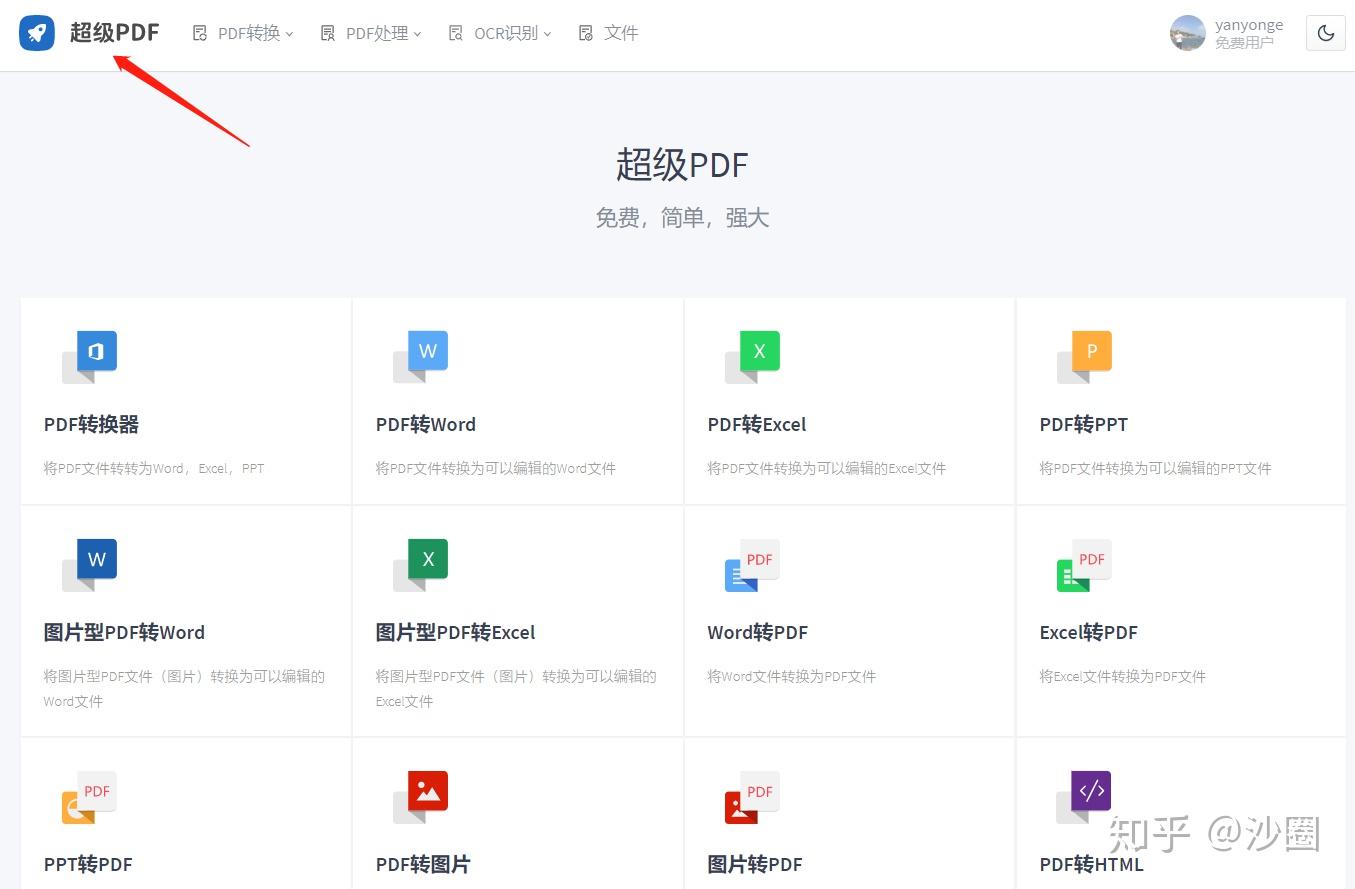Click the OCR识别 menu search icon
The width and height of the screenshot is (1355, 889).
coord(456,33)
